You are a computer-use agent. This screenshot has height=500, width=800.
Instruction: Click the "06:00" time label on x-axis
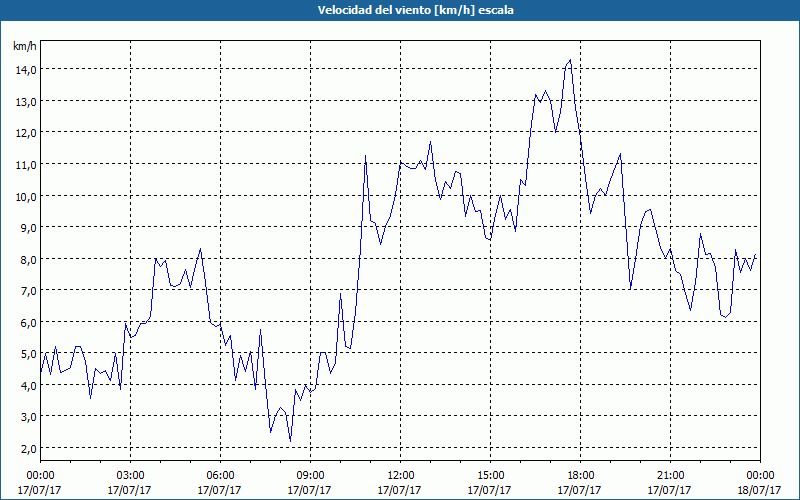click(220, 476)
